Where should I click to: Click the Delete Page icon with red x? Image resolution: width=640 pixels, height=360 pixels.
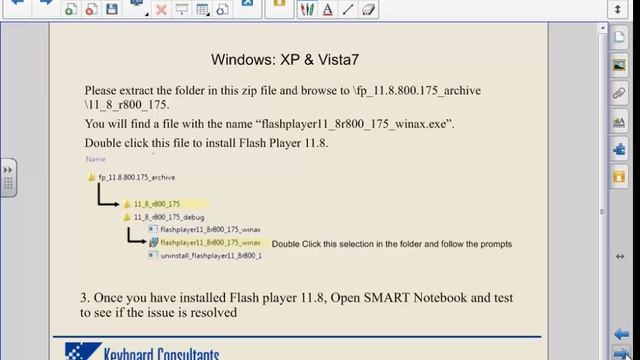coord(91,9)
